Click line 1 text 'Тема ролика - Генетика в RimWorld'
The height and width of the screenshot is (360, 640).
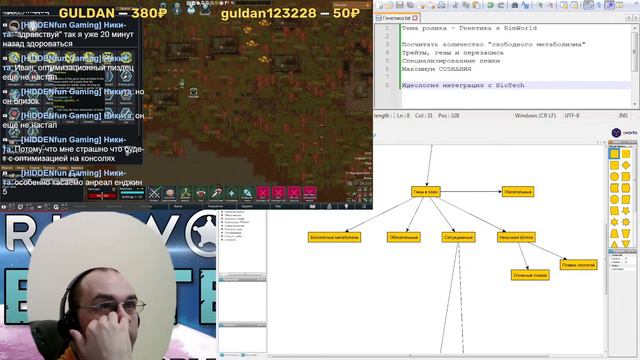point(469,28)
